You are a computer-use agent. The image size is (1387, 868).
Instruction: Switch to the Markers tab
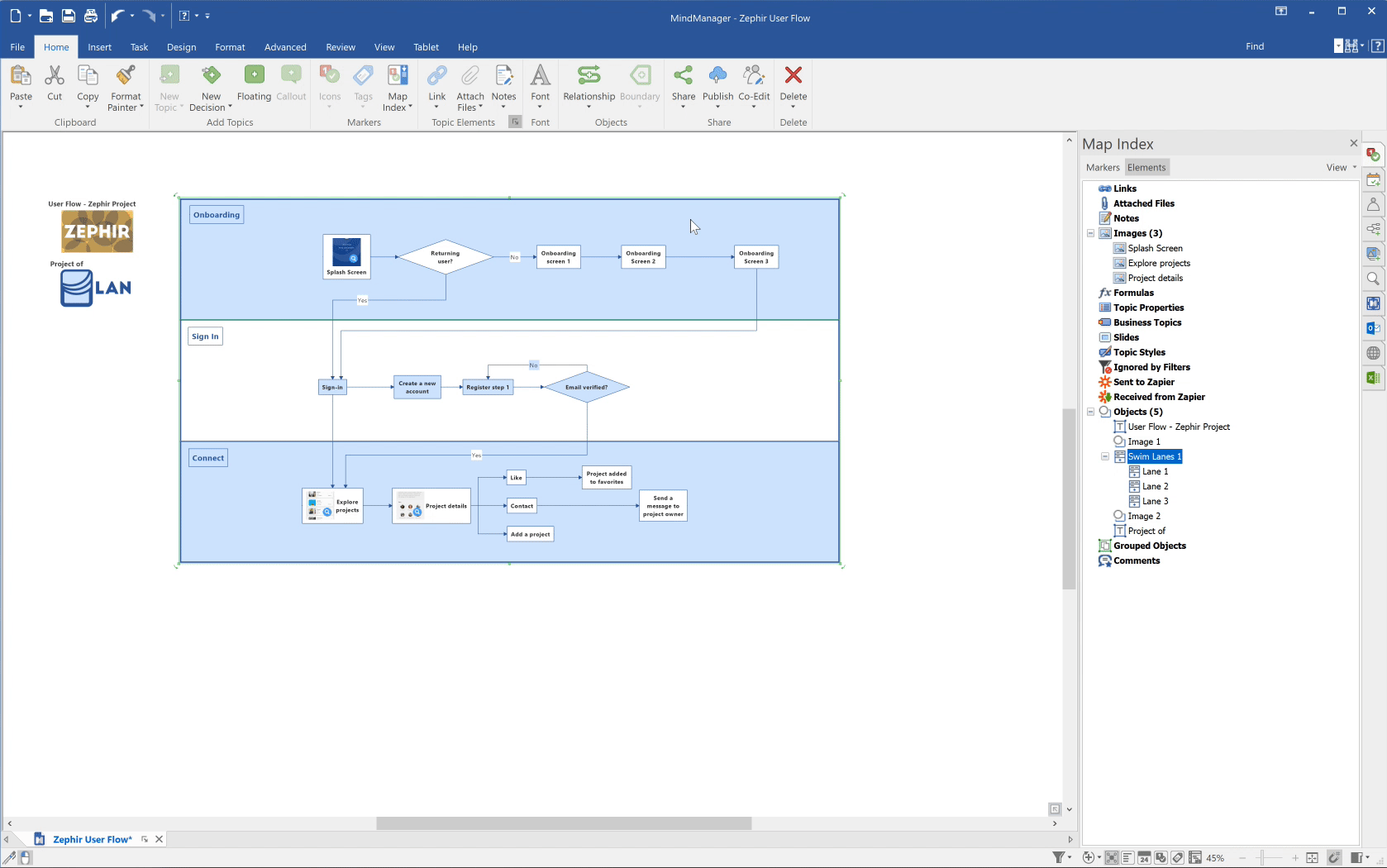(x=1103, y=168)
